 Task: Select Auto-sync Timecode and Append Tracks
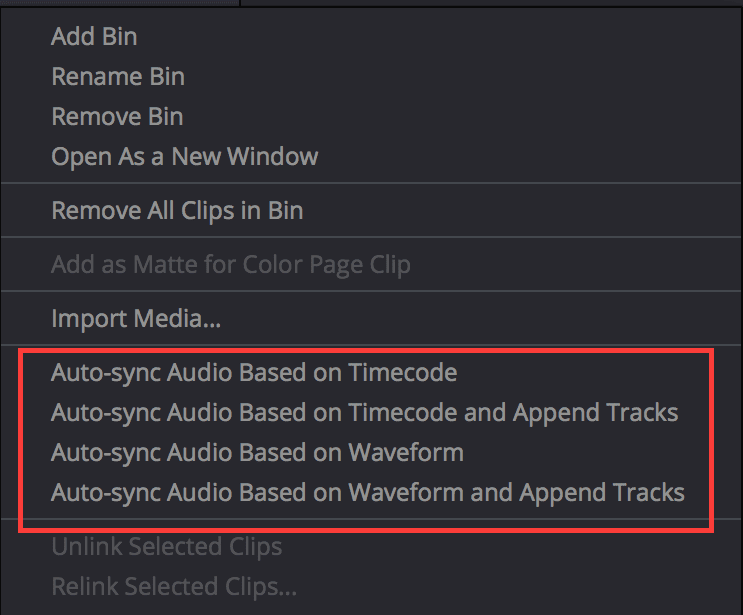point(365,413)
